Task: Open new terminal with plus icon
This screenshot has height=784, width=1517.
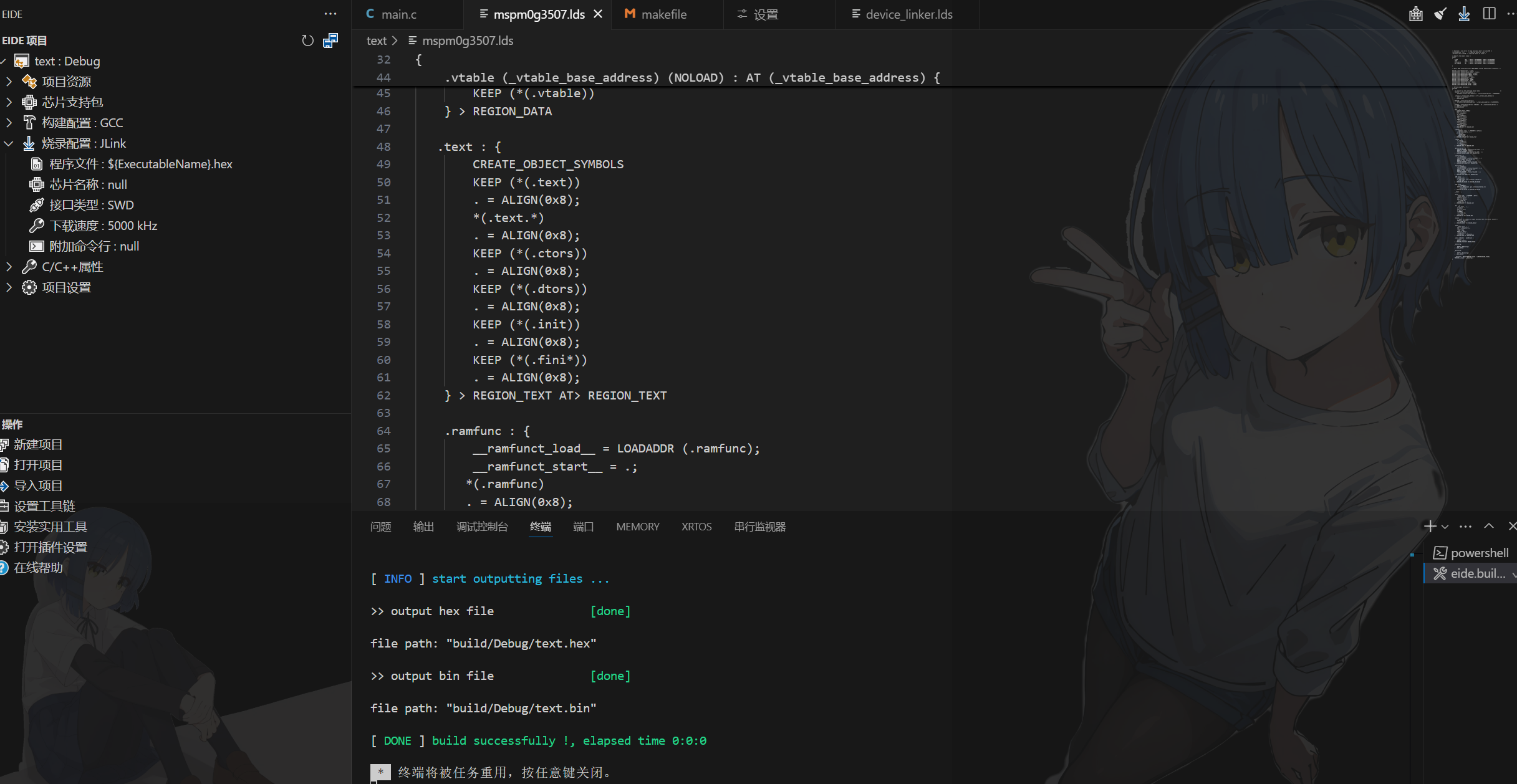Action: pyautogui.click(x=1430, y=527)
